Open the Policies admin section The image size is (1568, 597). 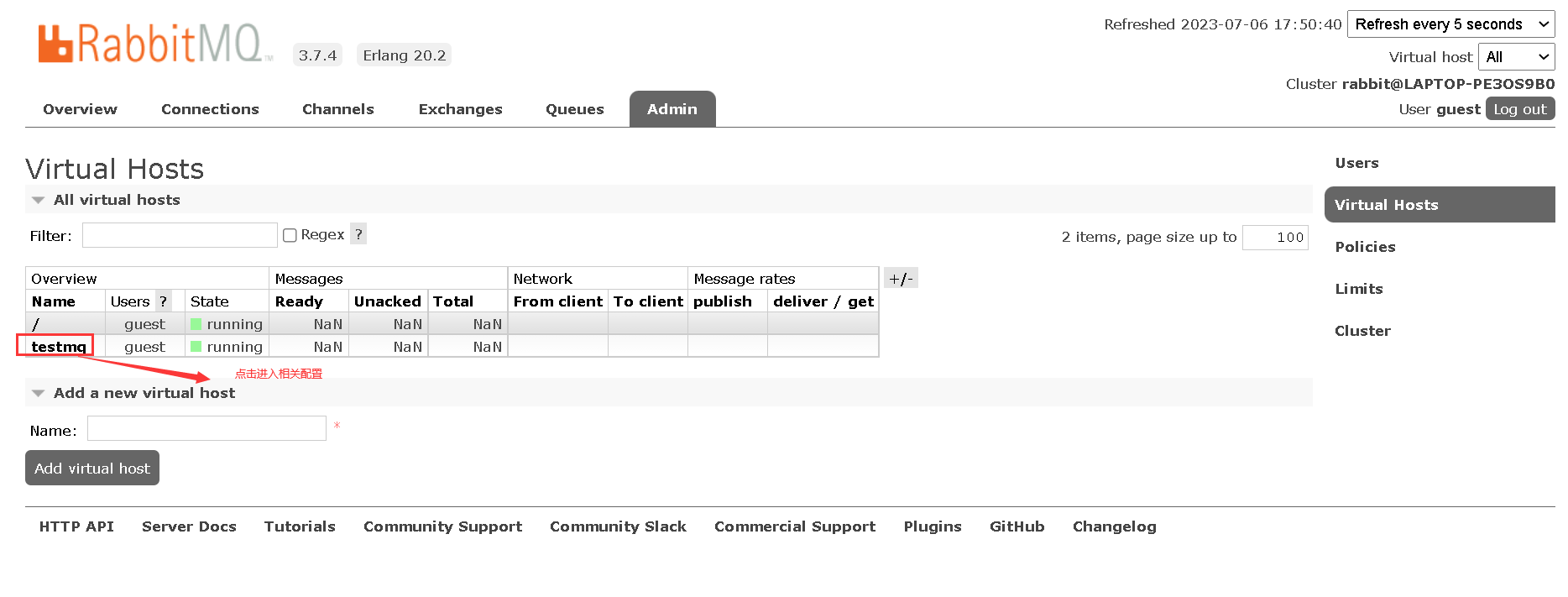[x=1365, y=247]
